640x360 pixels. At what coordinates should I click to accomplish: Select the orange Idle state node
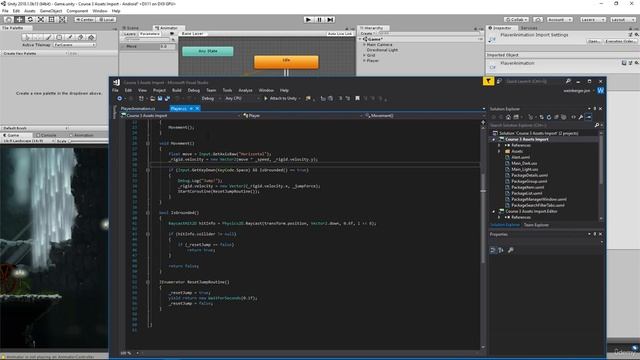pyautogui.click(x=286, y=62)
